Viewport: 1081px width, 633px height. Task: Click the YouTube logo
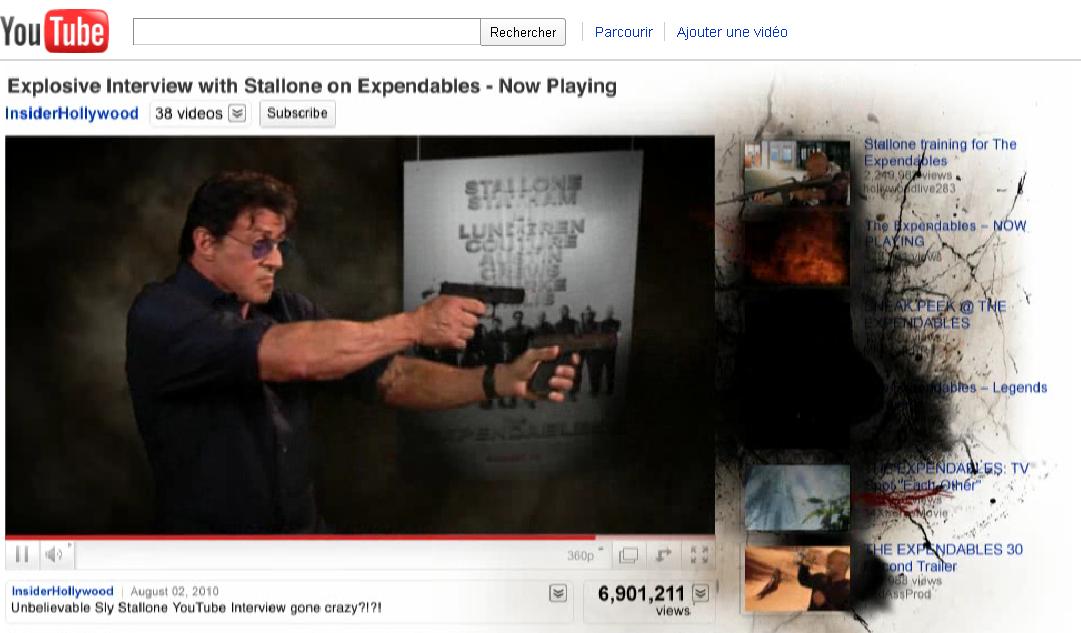[54, 31]
